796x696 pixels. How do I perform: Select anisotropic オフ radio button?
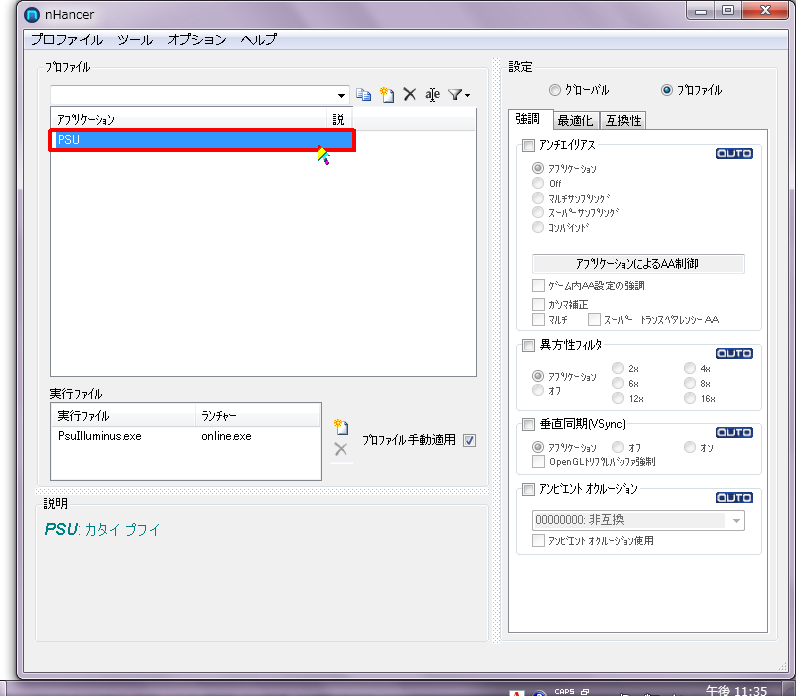tap(538, 390)
